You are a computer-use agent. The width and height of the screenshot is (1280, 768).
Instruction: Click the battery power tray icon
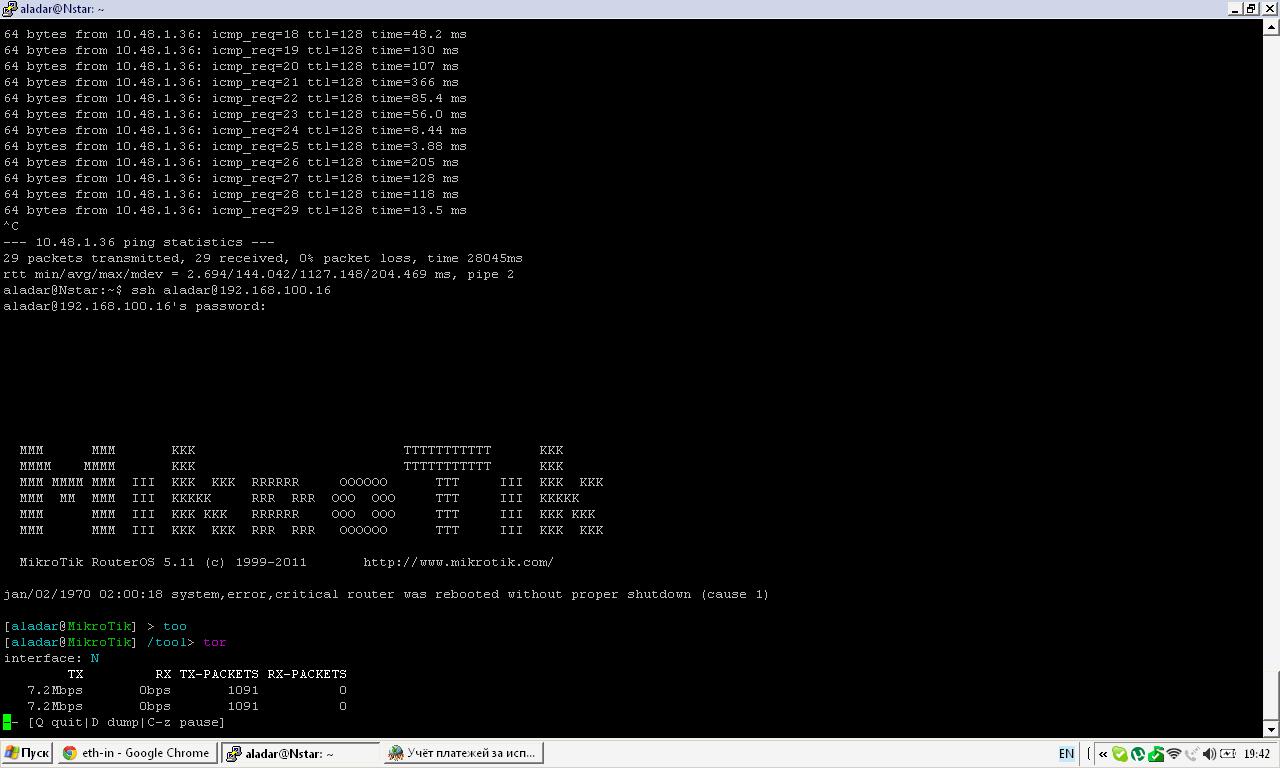point(1228,754)
